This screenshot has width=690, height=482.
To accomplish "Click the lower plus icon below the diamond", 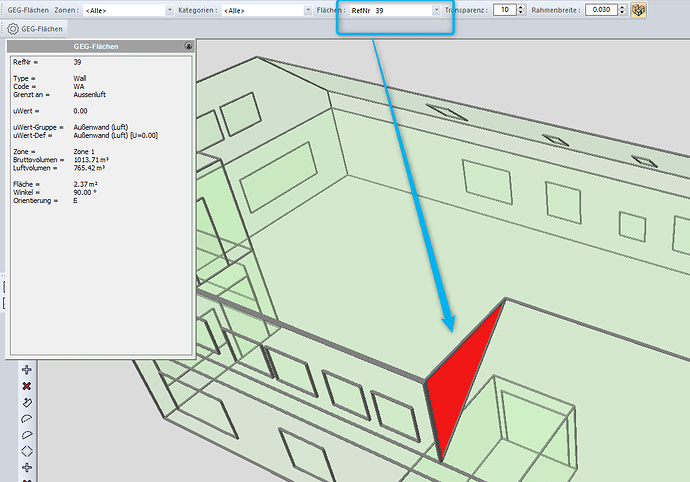I will 27,467.
